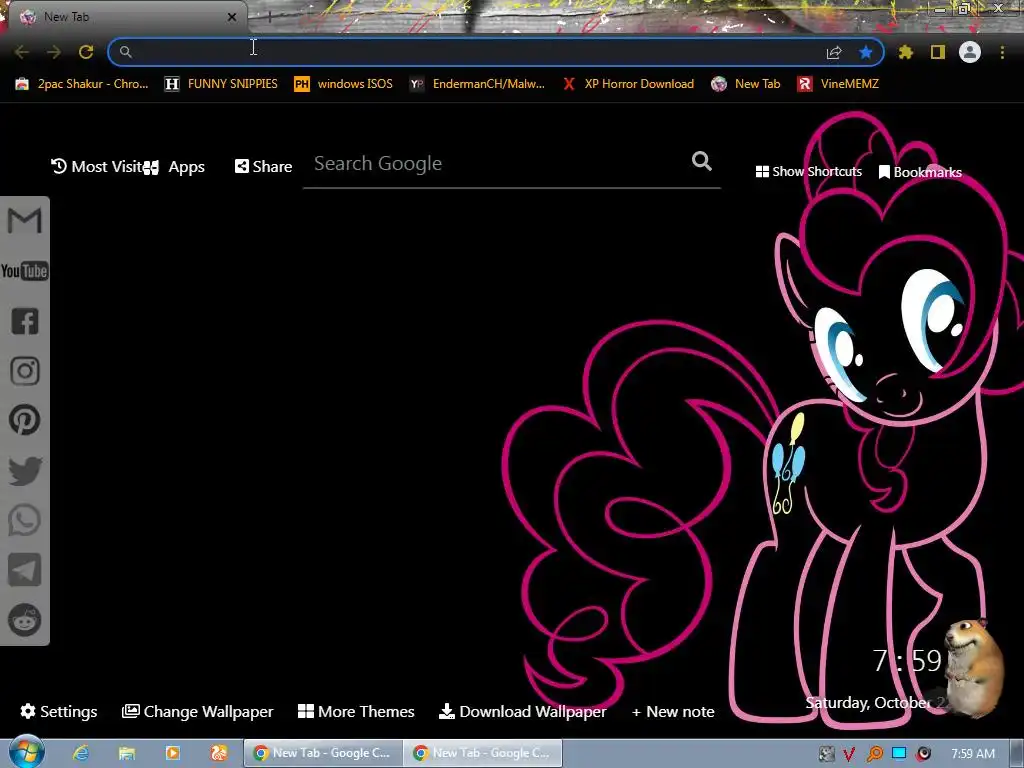Open the windows ISOS bookmark
This screenshot has height=768, width=1024.
coord(344,84)
